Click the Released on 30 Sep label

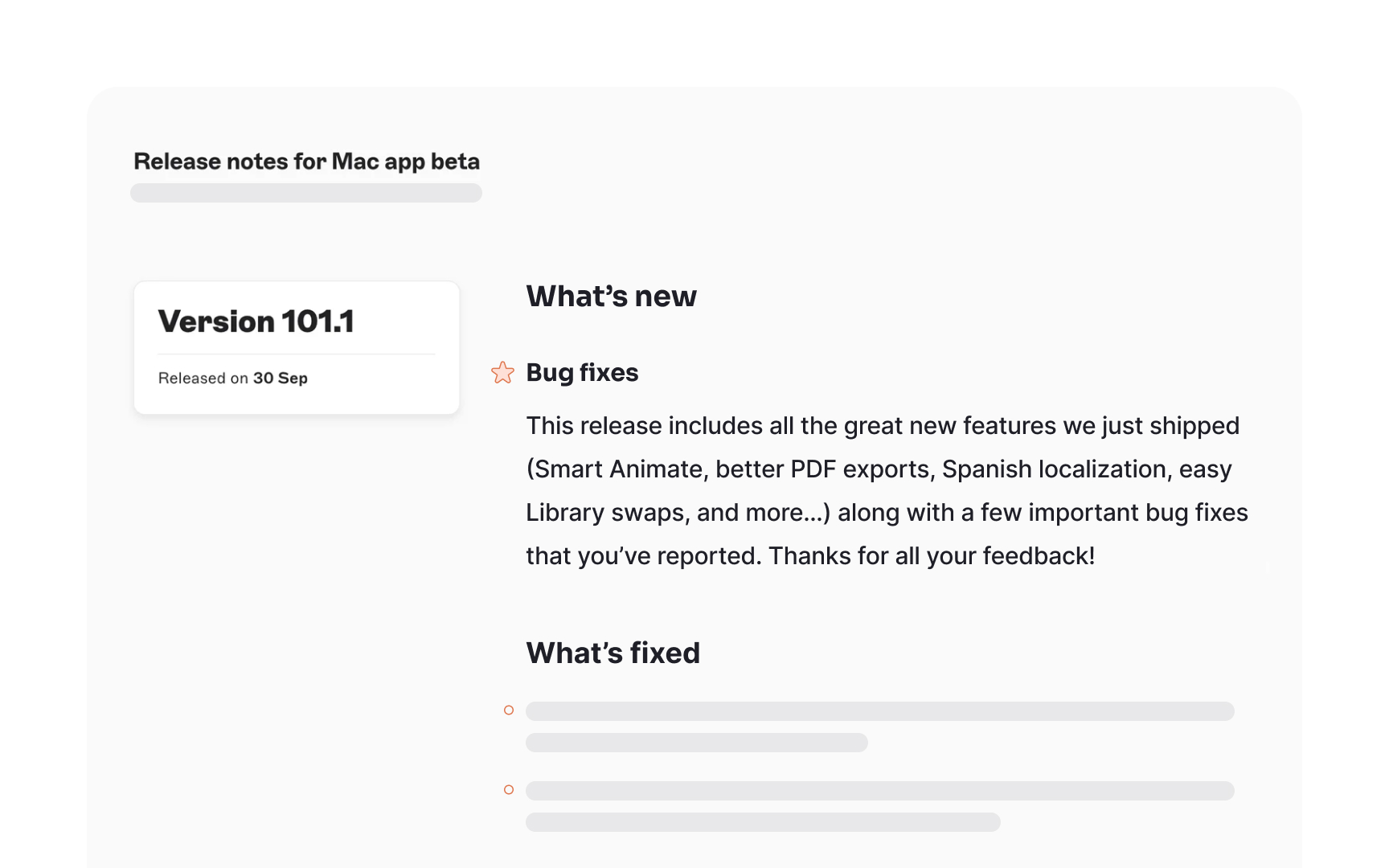point(232,378)
